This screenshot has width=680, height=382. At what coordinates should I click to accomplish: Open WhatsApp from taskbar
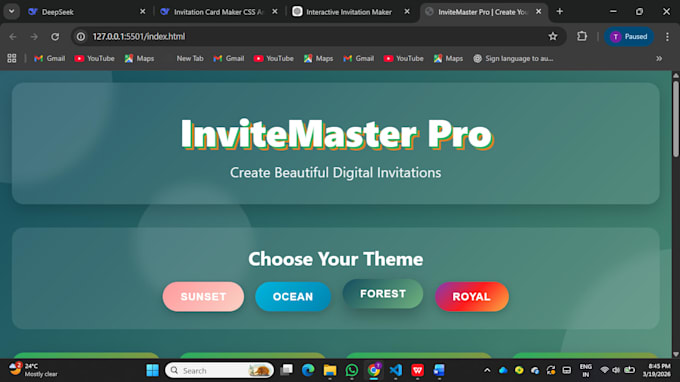point(352,370)
